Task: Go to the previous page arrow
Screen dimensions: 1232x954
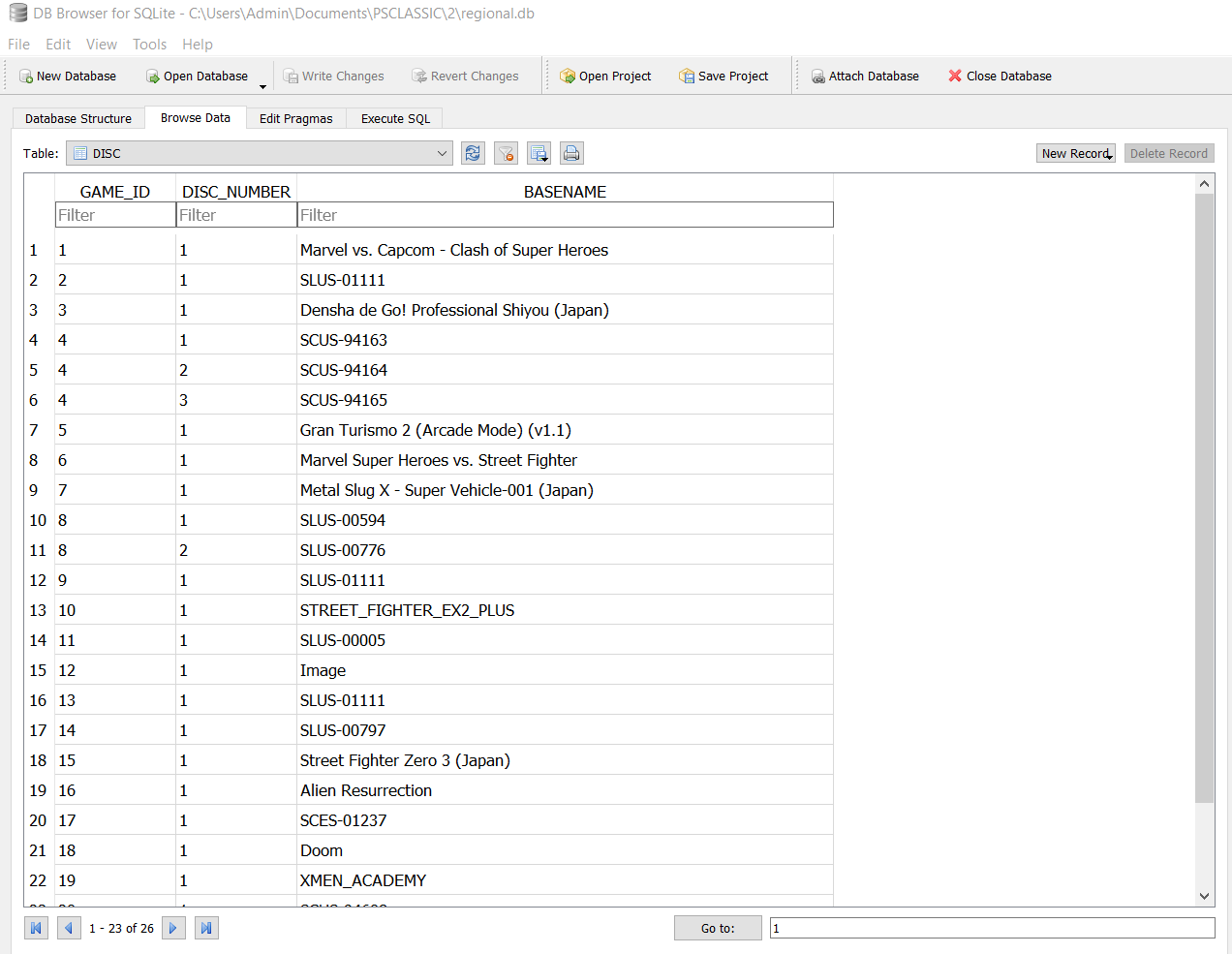Action: pos(69,928)
